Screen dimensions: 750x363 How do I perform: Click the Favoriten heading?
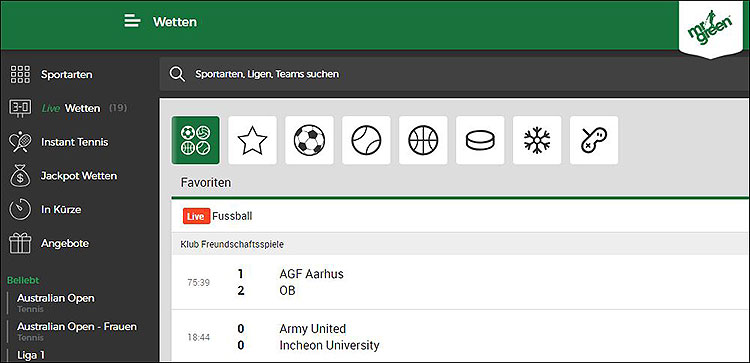[x=206, y=183]
